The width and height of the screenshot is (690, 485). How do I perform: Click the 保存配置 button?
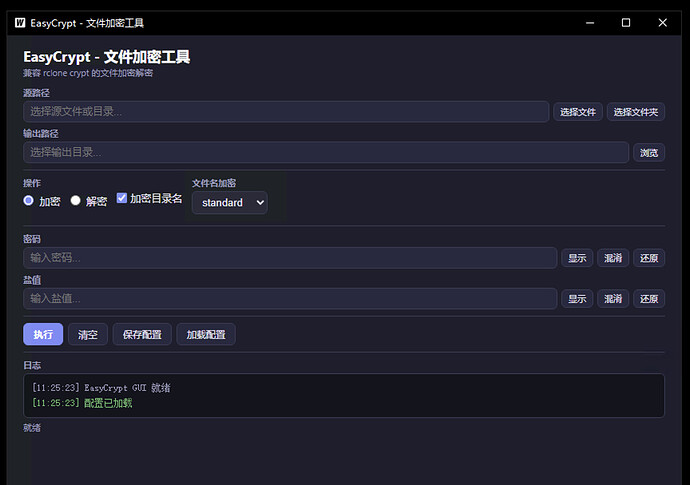coord(142,334)
